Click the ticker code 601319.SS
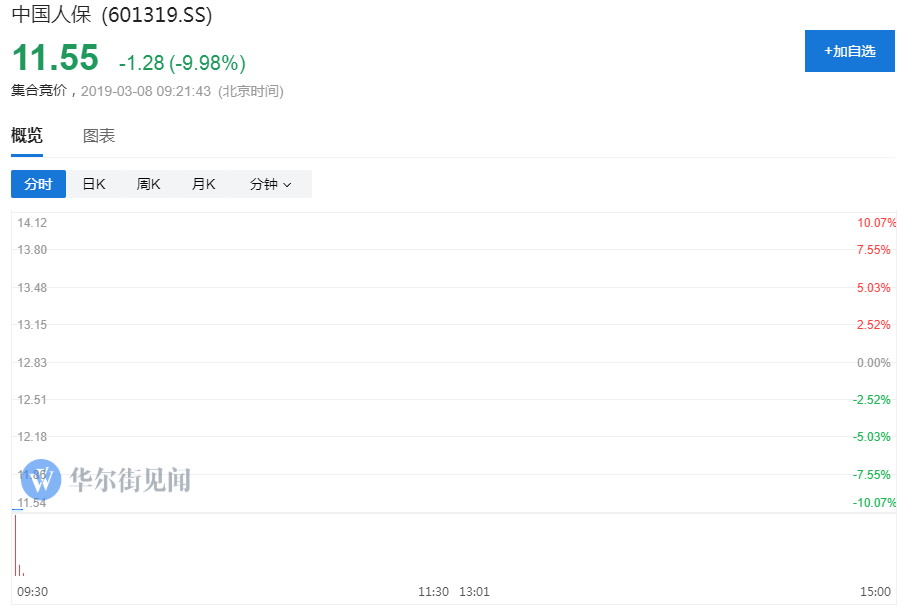The image size is (915, 614). [x=157, y=16]
